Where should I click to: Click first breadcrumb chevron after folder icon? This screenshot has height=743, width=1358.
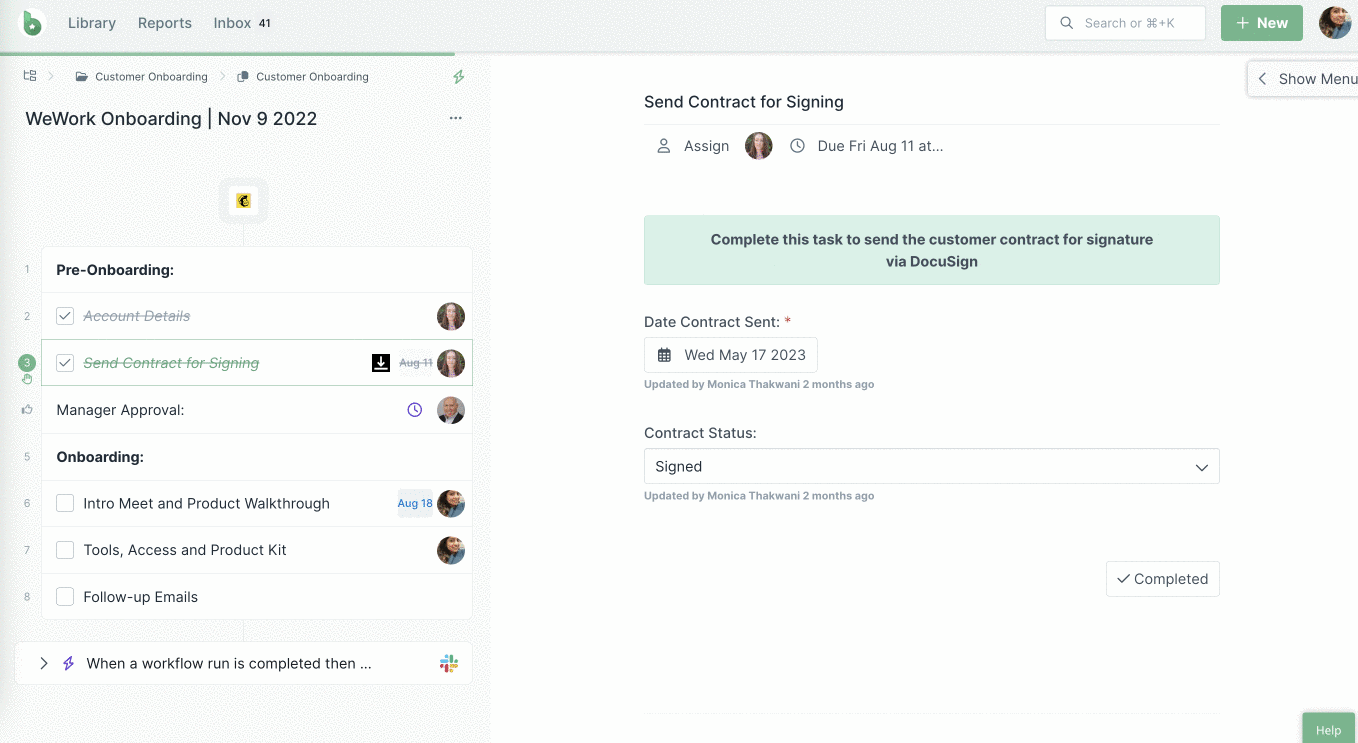click(x=51, y=76)
